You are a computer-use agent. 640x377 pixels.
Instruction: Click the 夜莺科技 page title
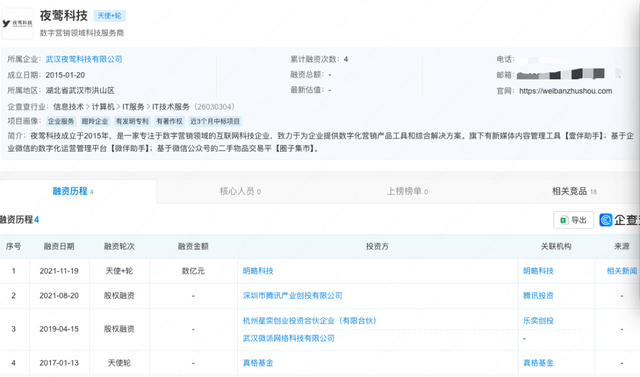click(64, 16)
